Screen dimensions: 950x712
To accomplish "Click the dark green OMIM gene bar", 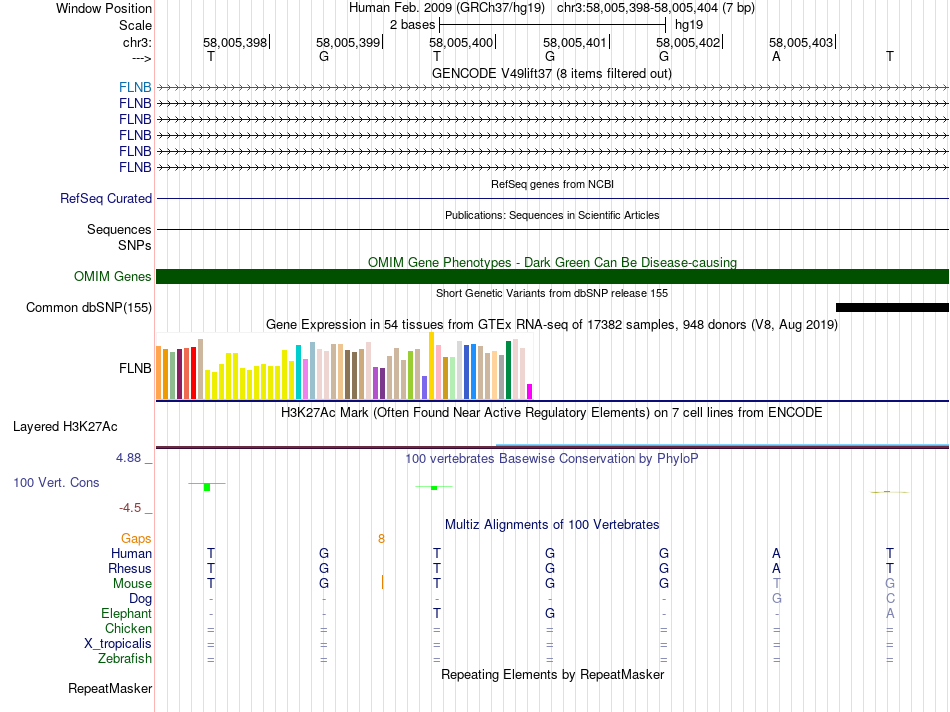I will coord(552,276).
